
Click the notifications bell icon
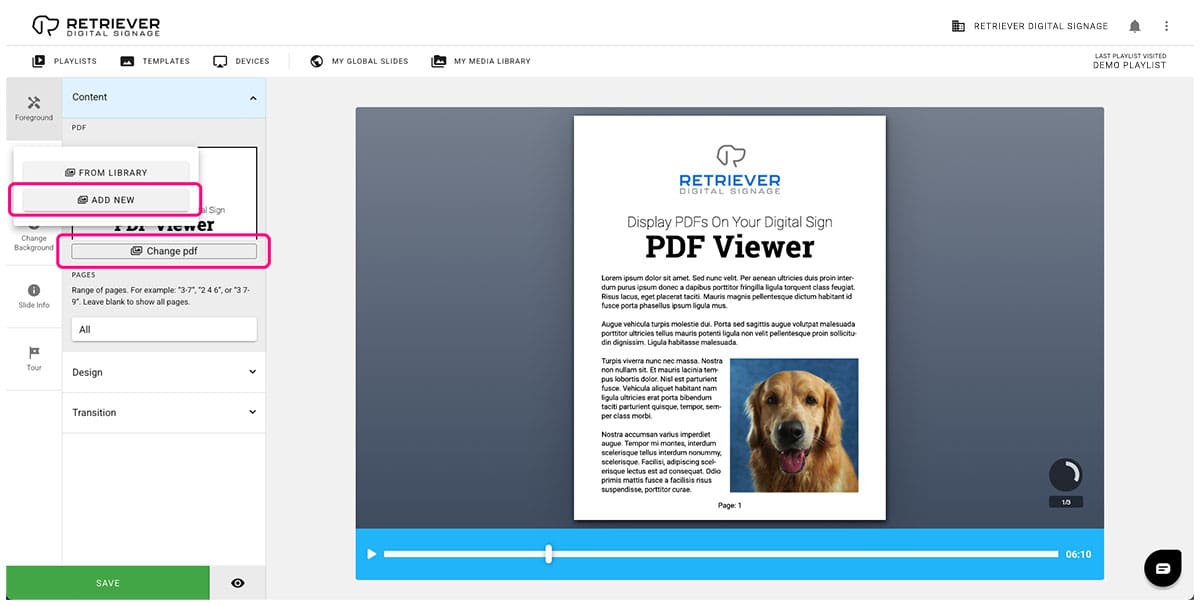pos(1134,26)
